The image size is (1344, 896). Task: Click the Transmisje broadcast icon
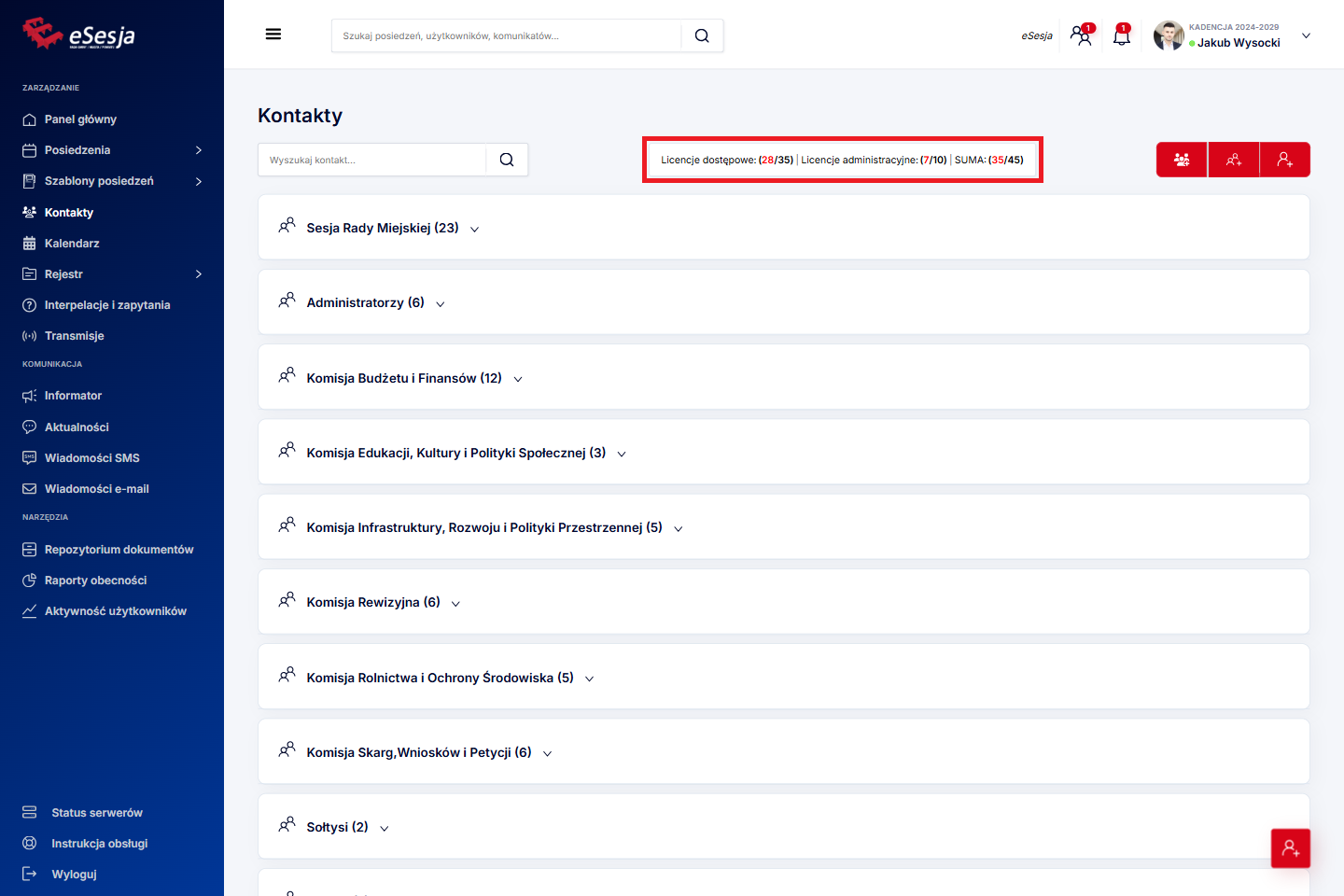pyautogui.click(x=29, y=336)
